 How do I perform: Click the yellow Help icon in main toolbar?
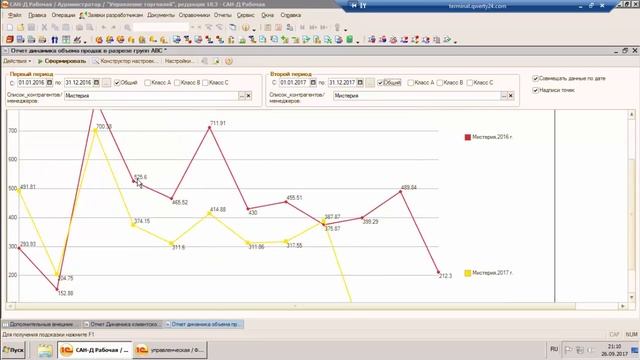[x=245, y=28]
